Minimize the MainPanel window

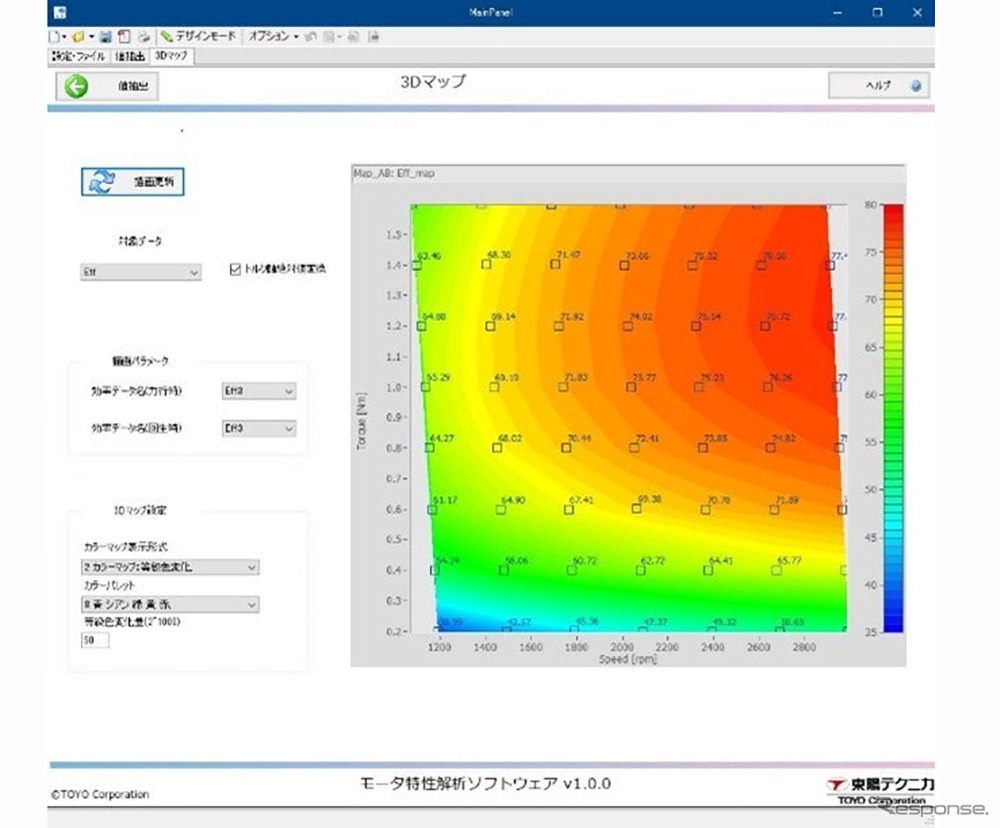tap(837, 13)
